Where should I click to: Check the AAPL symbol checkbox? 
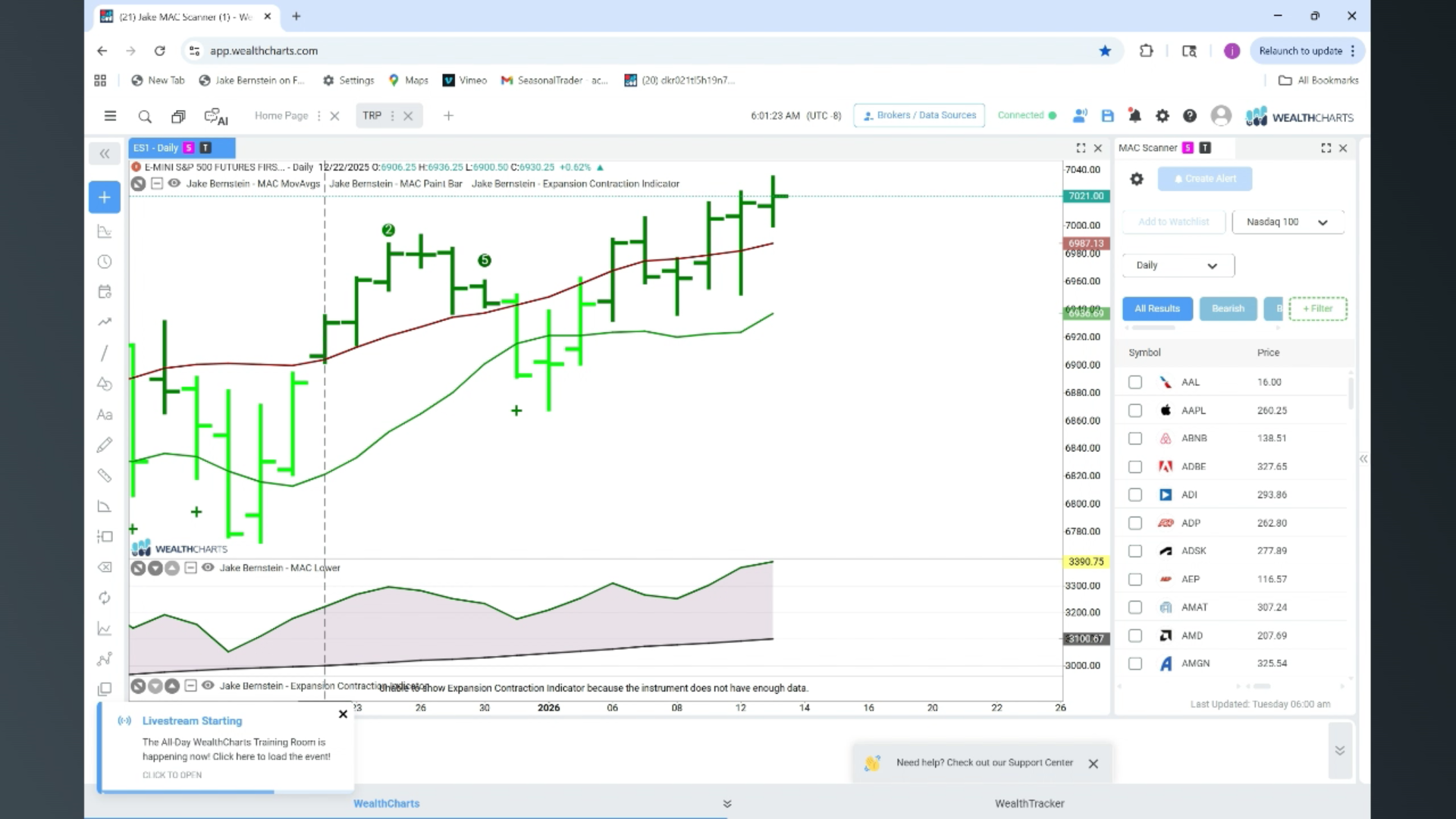coord(1135,410)
